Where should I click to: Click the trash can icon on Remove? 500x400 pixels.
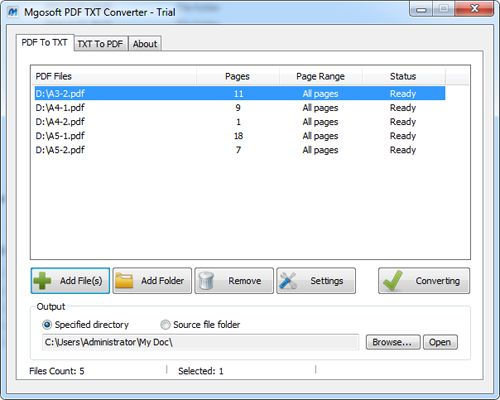coord(206,281)
